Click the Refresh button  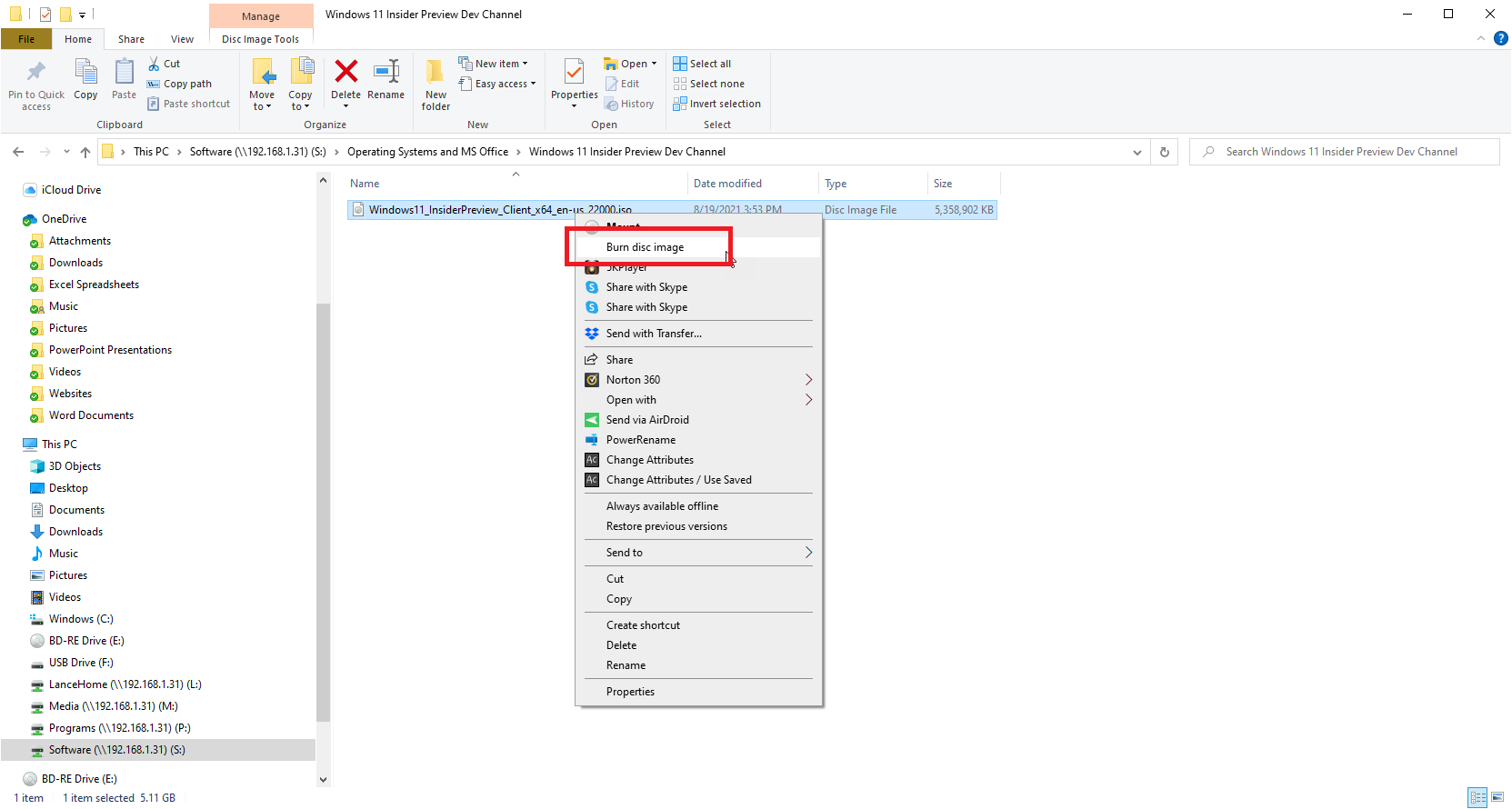(1164, 152)
